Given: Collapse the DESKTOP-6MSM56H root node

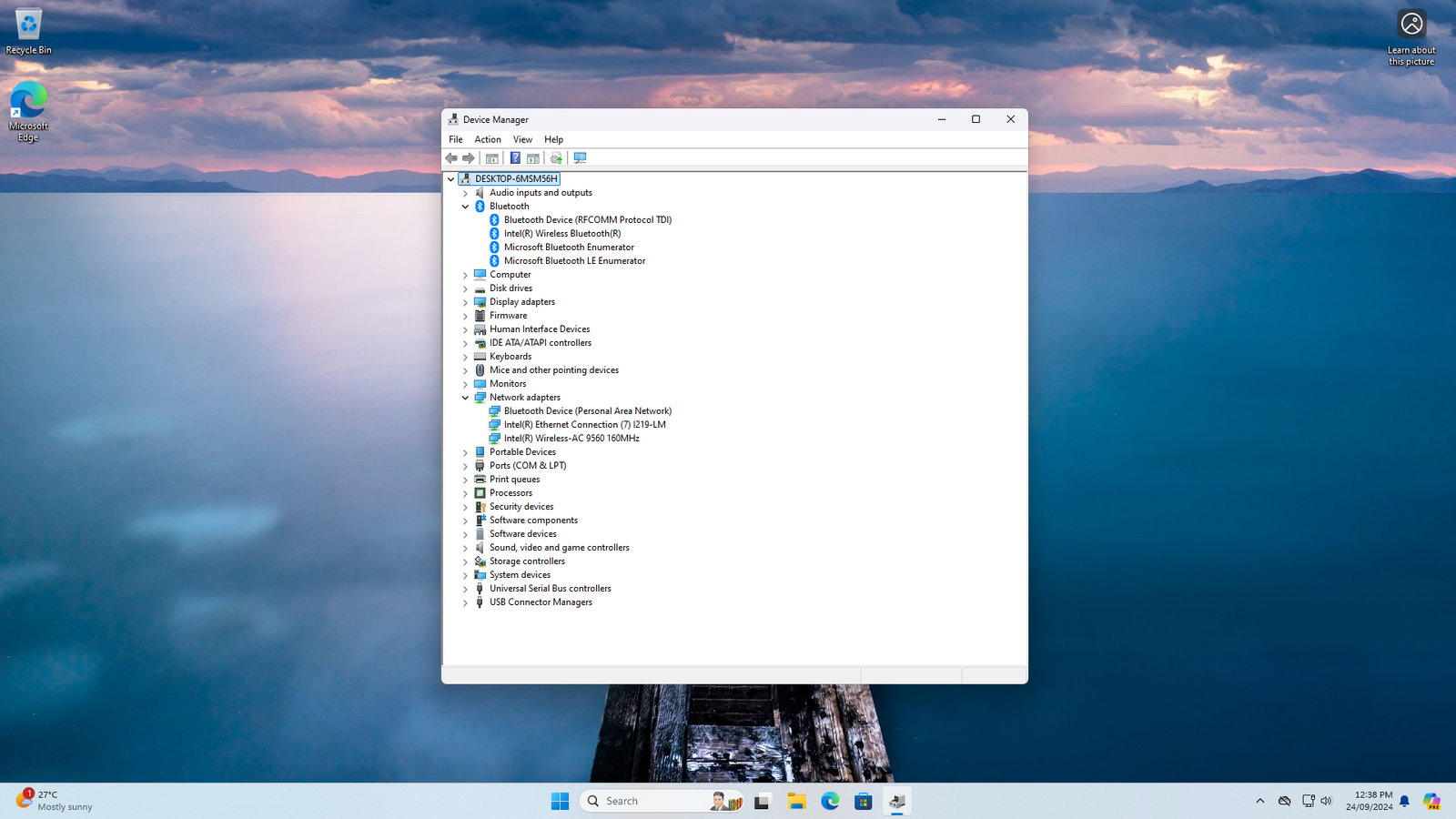Looking at the screenshot, I should 450,179.
